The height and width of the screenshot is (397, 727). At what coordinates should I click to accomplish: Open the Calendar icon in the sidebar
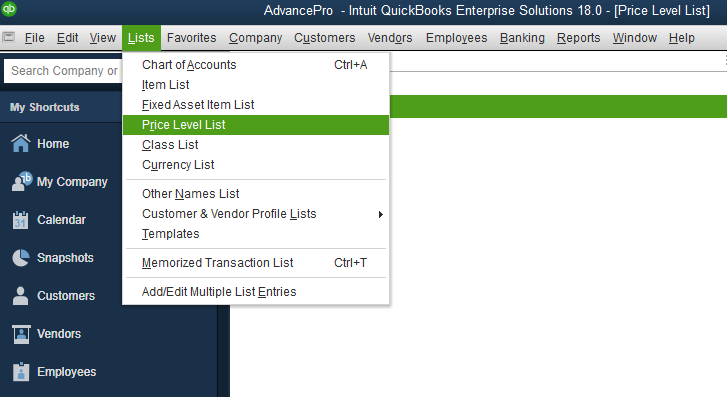coord(20,220)
